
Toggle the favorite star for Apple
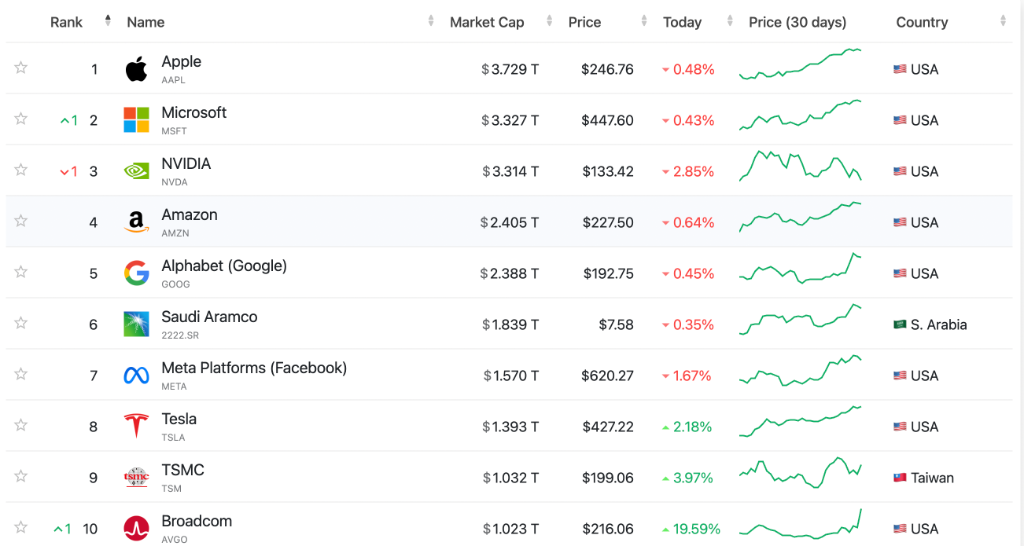(21, 68)
